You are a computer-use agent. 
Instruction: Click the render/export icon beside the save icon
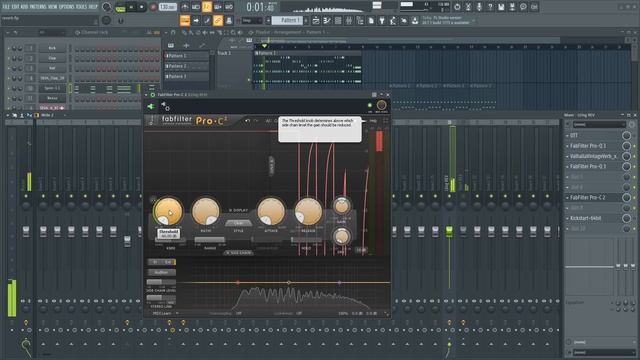click(x=512, y=7)
